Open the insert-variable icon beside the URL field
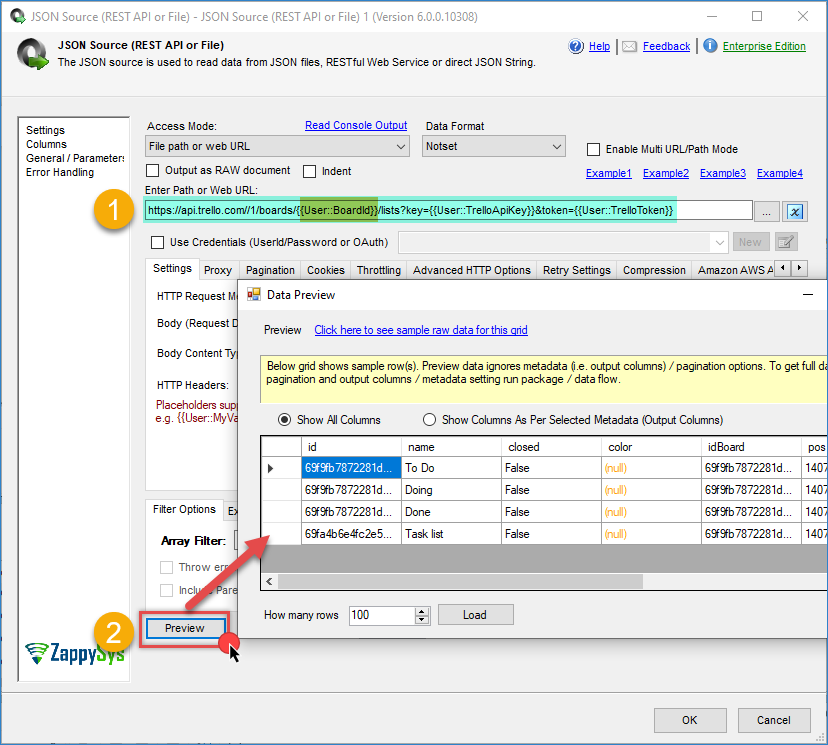This screenshot has height=745, width=828. tap(795, 212)
